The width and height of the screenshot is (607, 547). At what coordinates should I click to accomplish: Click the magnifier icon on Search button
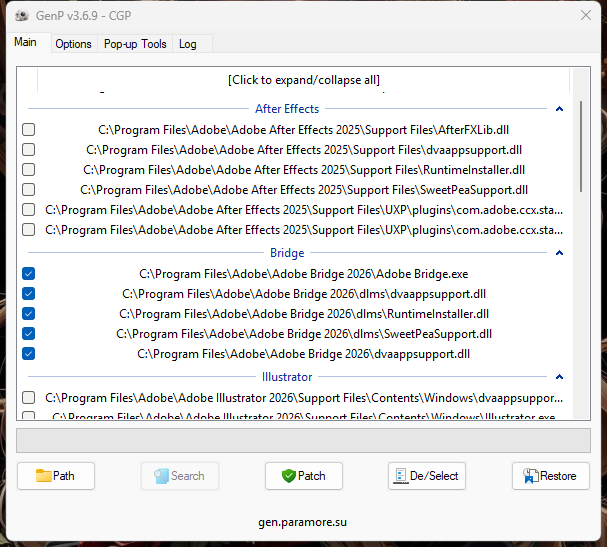pyautogui.click(x=161, y=476)
